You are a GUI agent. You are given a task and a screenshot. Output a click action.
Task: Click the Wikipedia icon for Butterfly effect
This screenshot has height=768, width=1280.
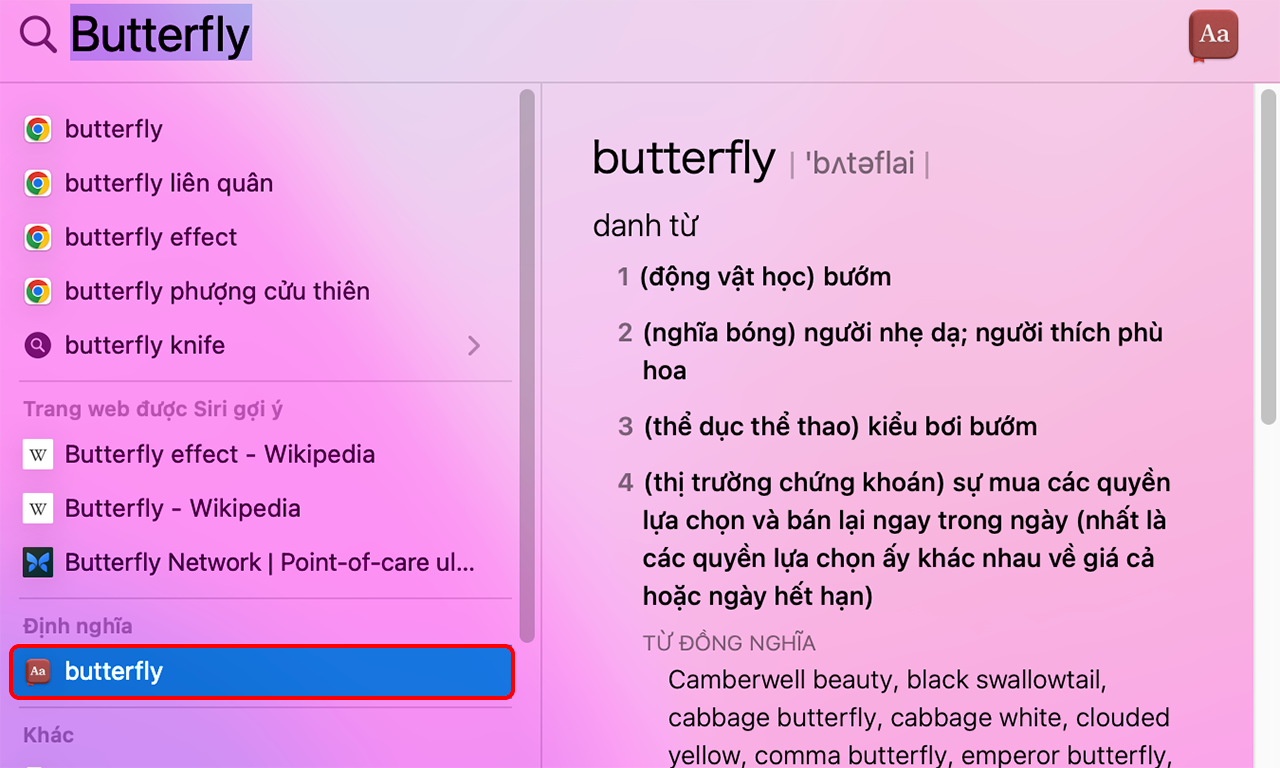tap(38, 454)
